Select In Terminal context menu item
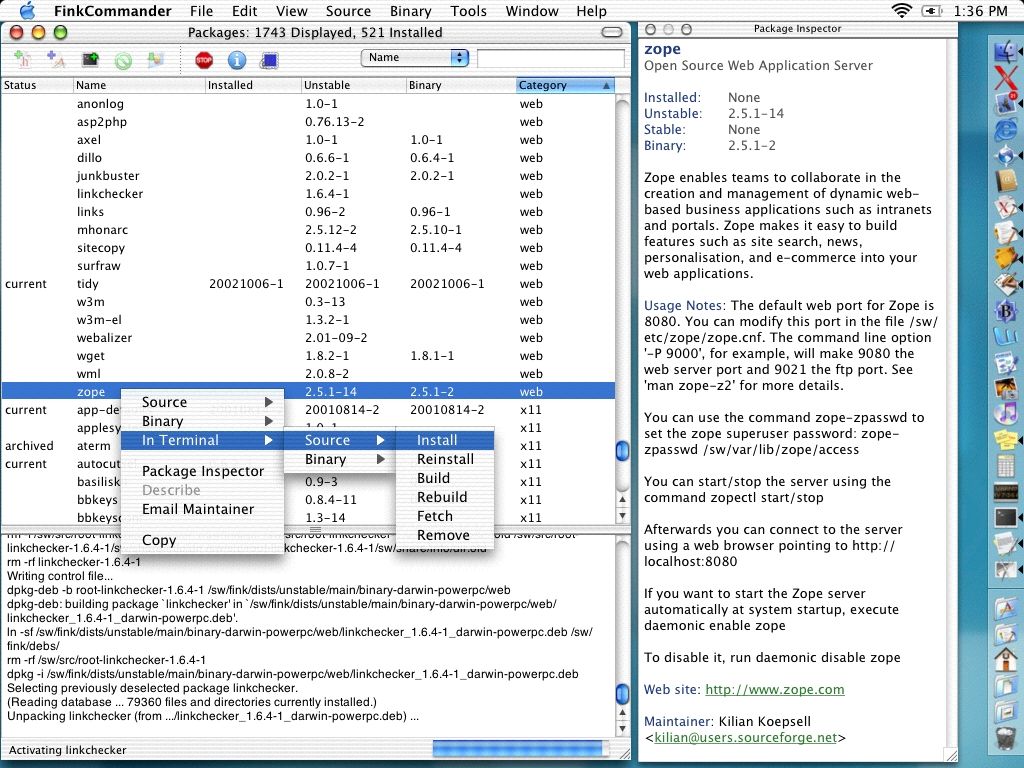 point(202,440)
